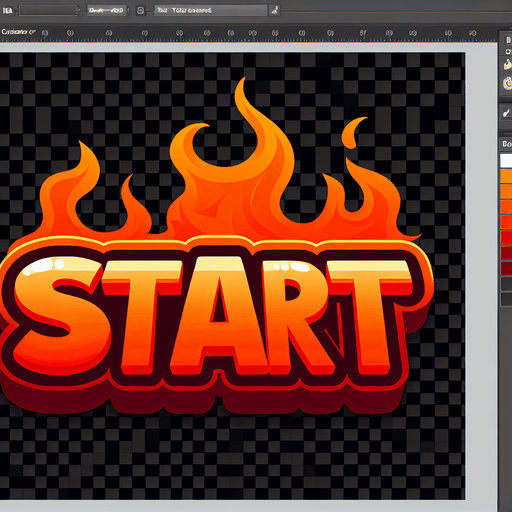Open the swatches panel header tab
512x512 pixels.
click(x=506, y=144)
